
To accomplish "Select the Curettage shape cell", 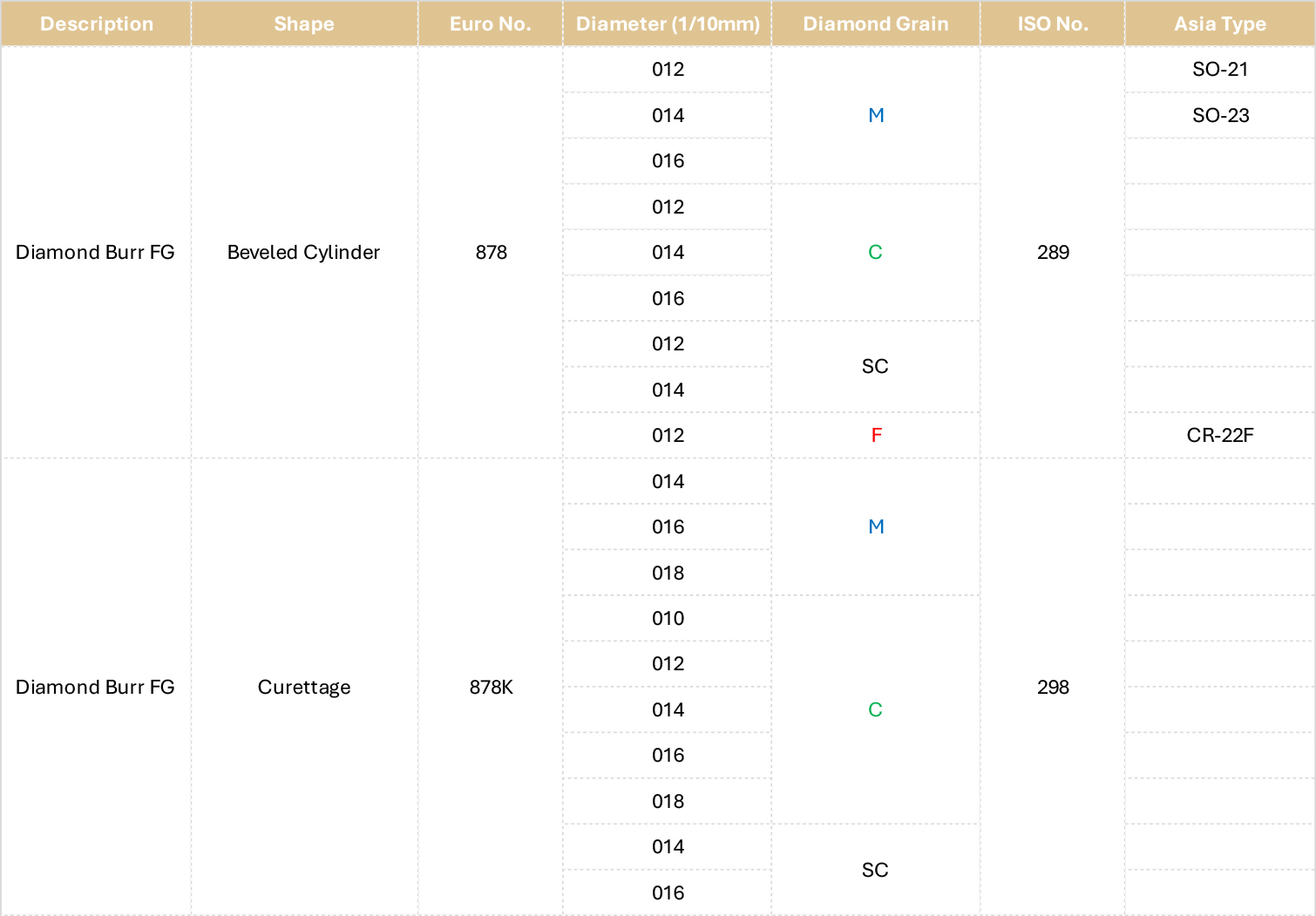I will coord(304,687).
